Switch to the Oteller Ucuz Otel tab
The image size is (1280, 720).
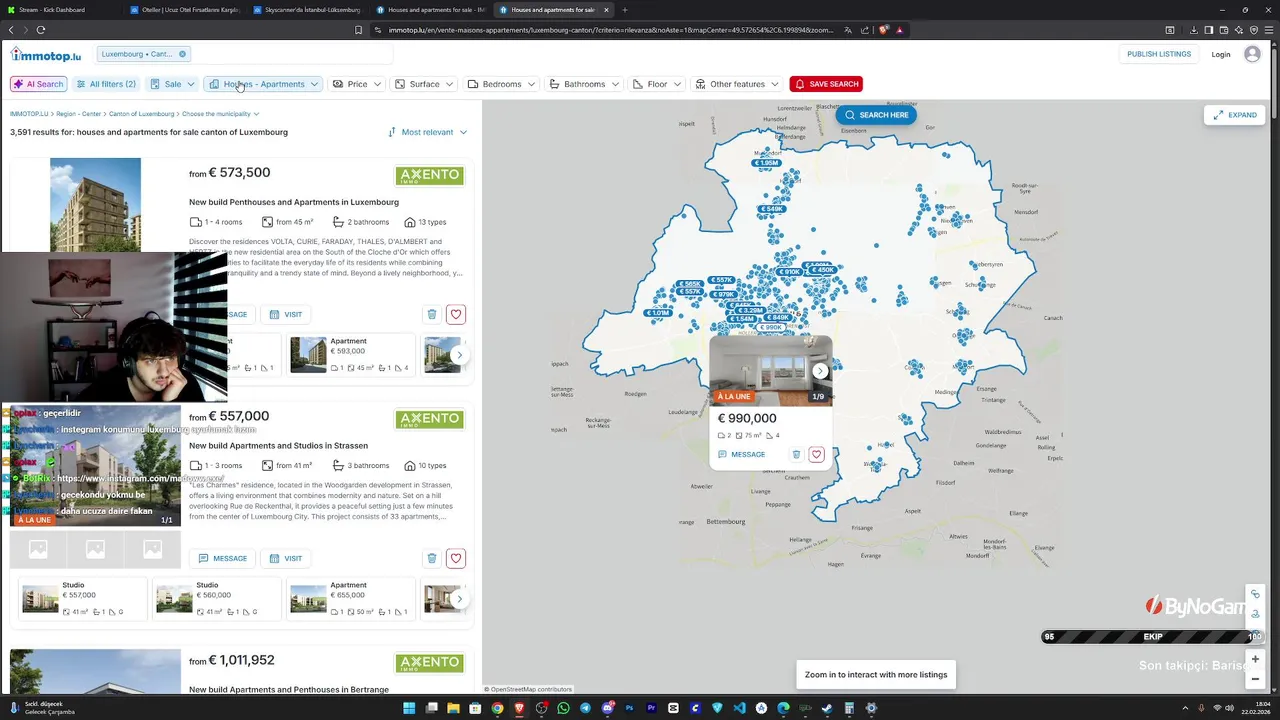[185, 10]
